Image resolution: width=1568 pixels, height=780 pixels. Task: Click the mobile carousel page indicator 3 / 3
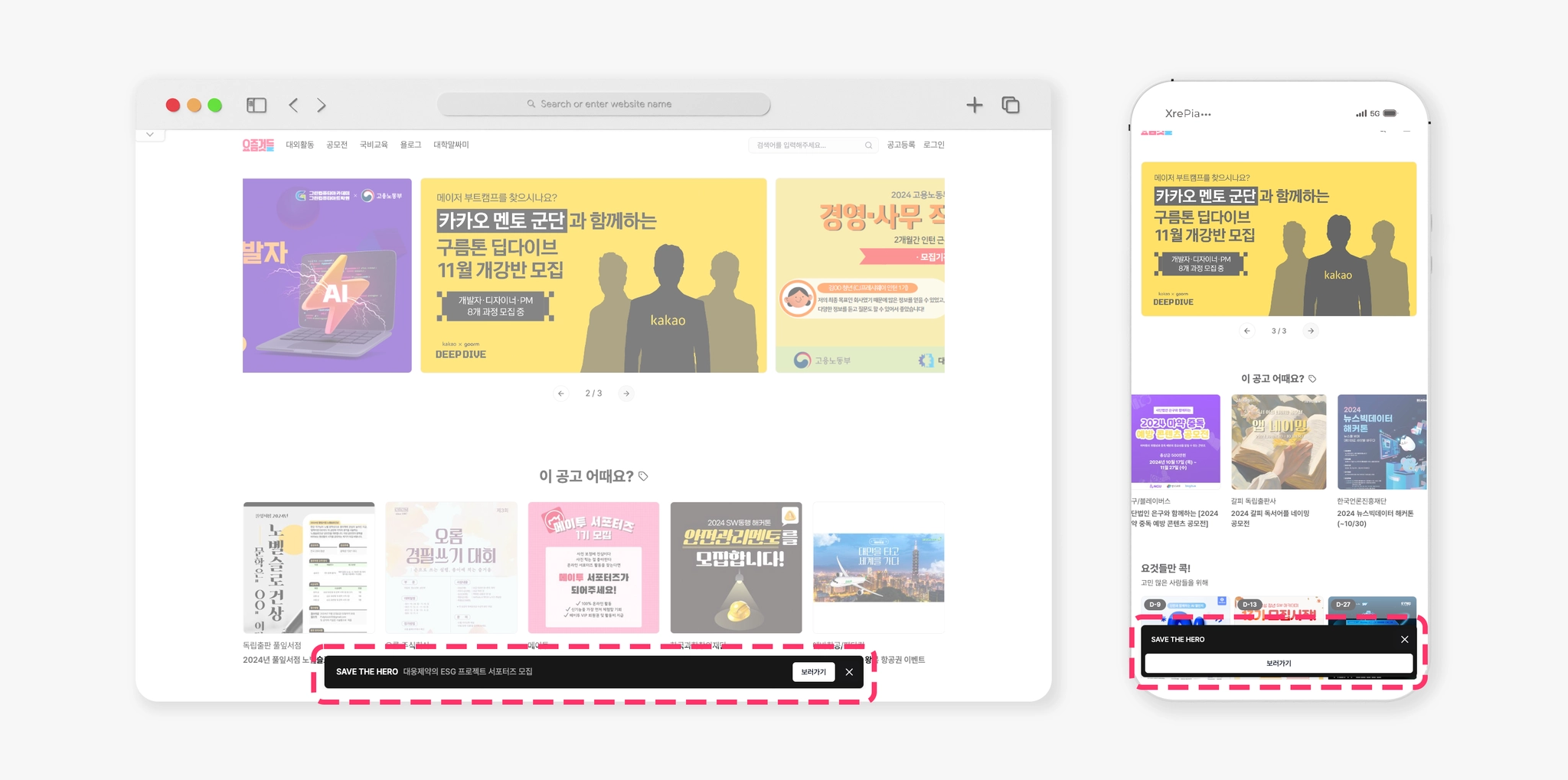1279,331
